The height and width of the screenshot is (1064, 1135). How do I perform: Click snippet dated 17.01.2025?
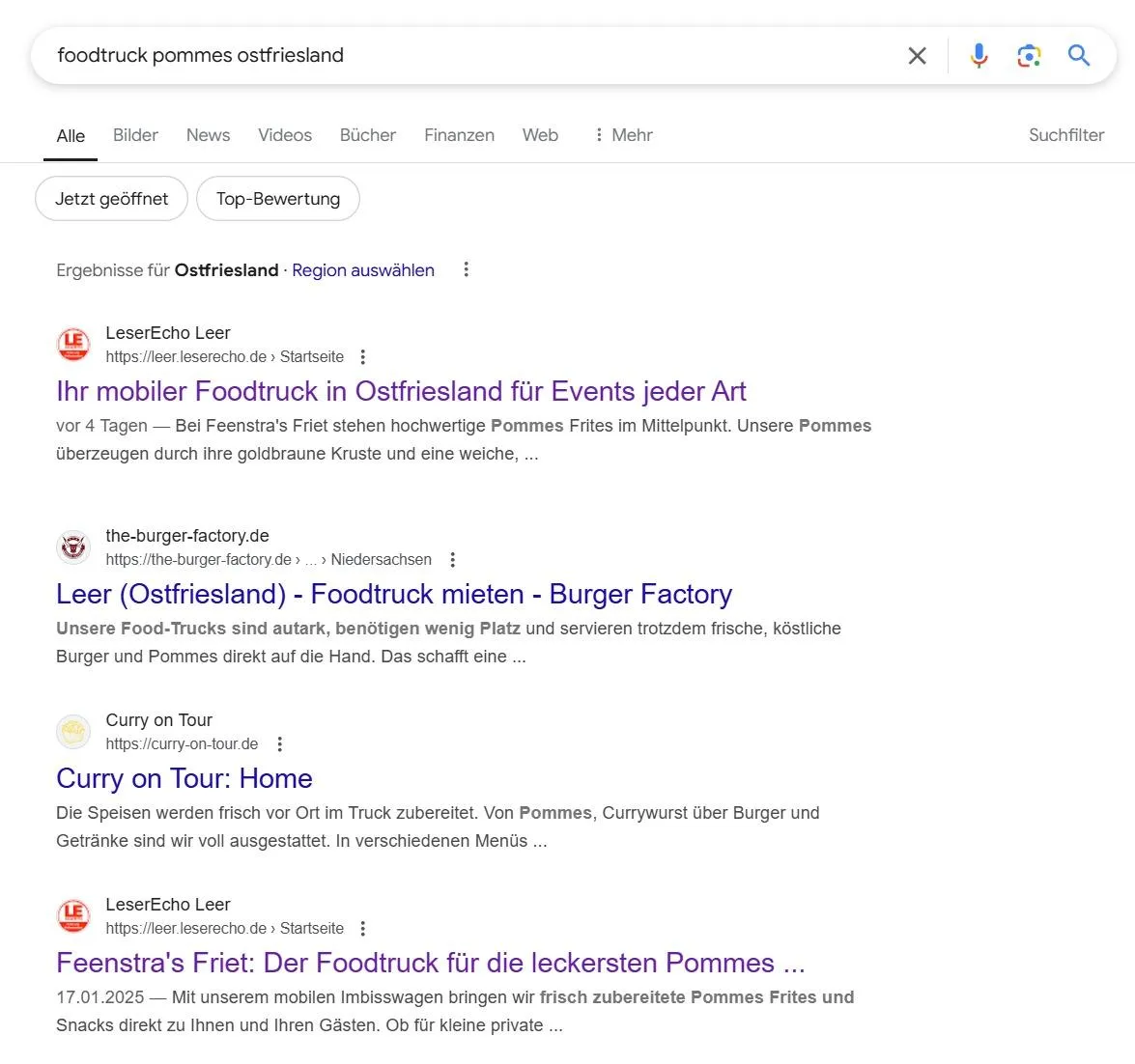(455, 1011)
